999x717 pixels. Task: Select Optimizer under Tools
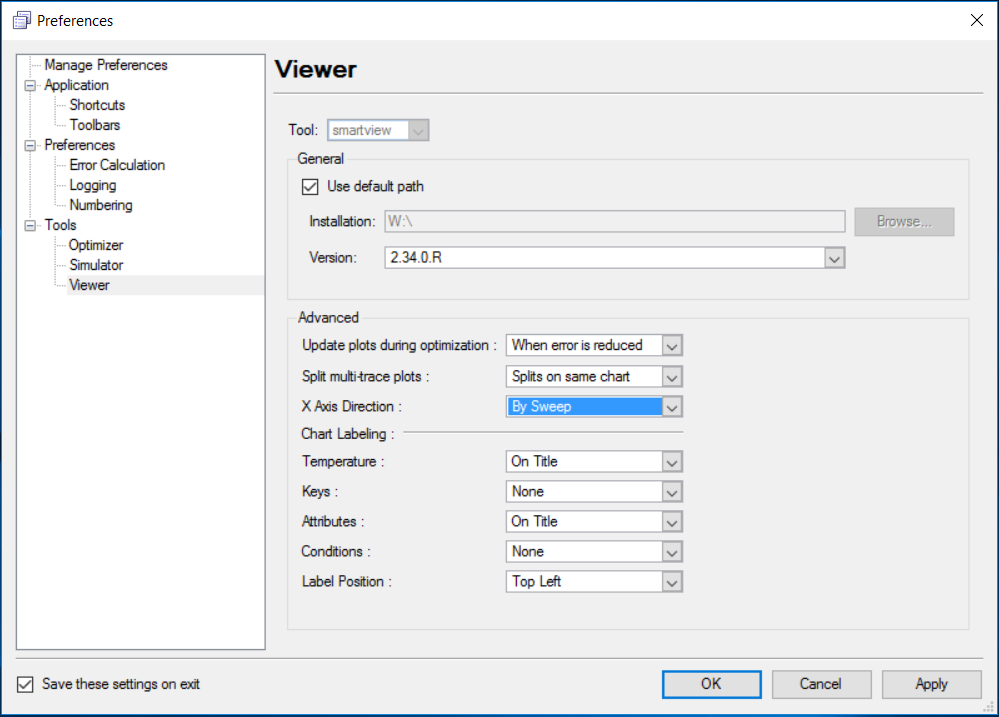96,245
